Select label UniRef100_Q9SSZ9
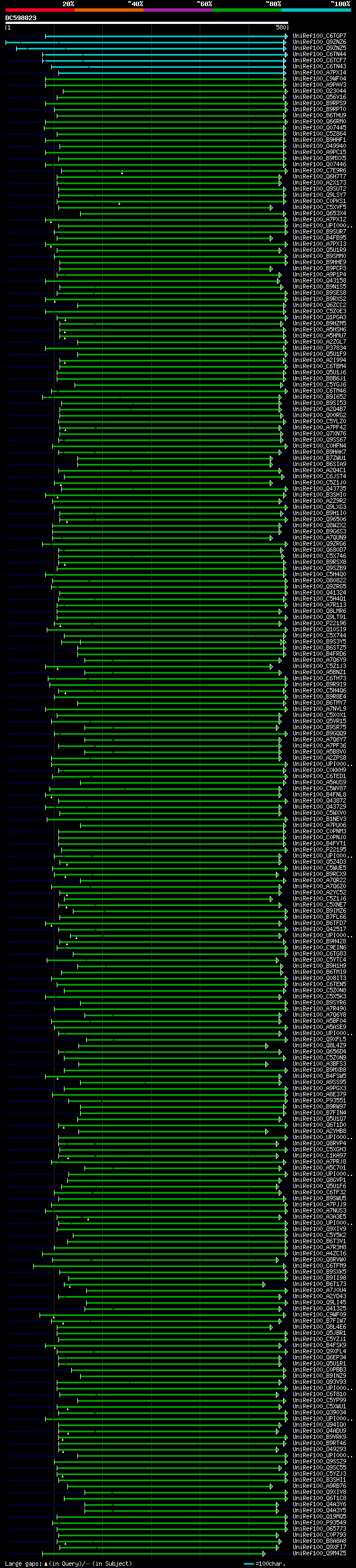 (319, 1461)
